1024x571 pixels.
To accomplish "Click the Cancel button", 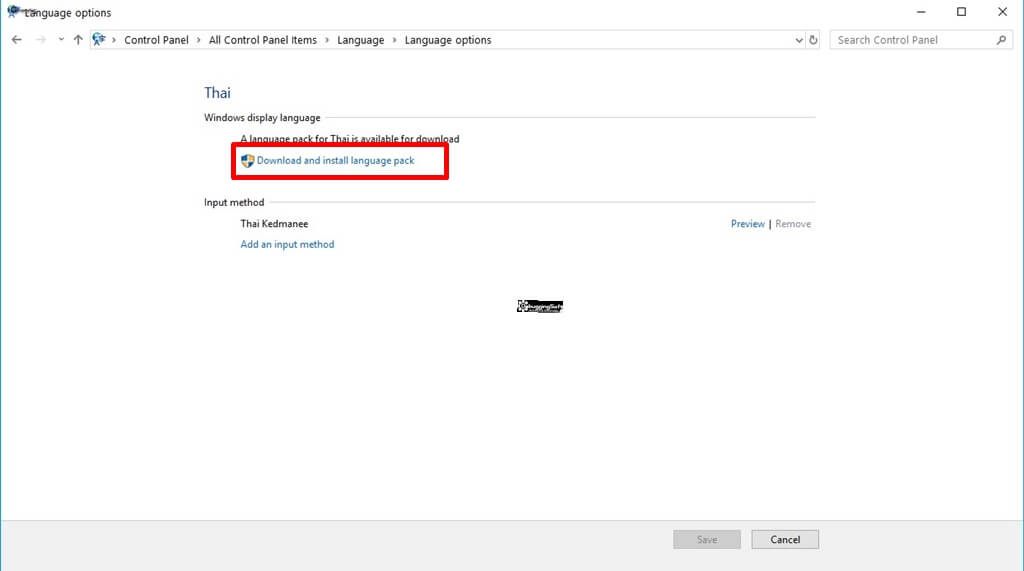I will [x=785, y=540].
